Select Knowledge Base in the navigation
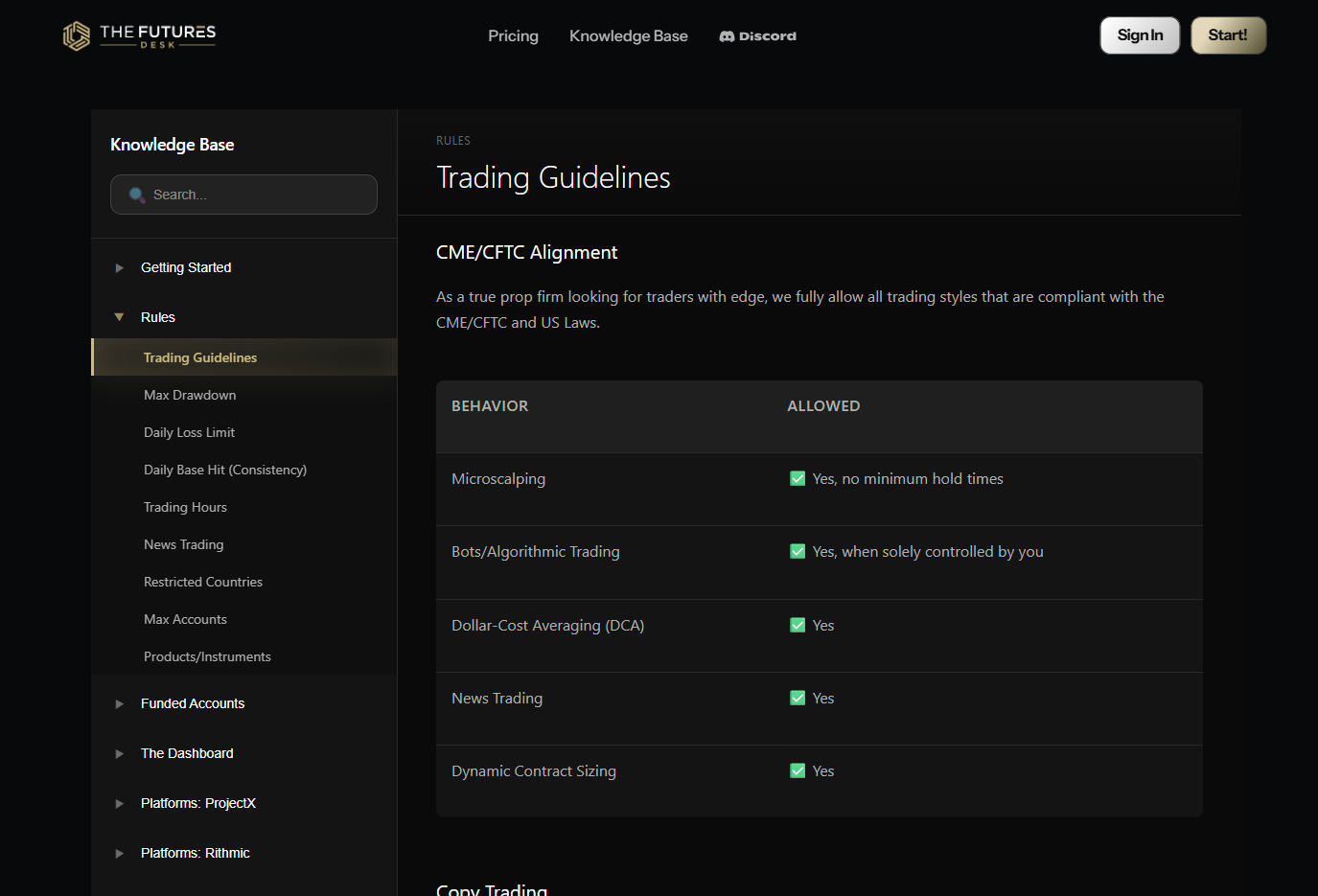 tap(628, 35)
